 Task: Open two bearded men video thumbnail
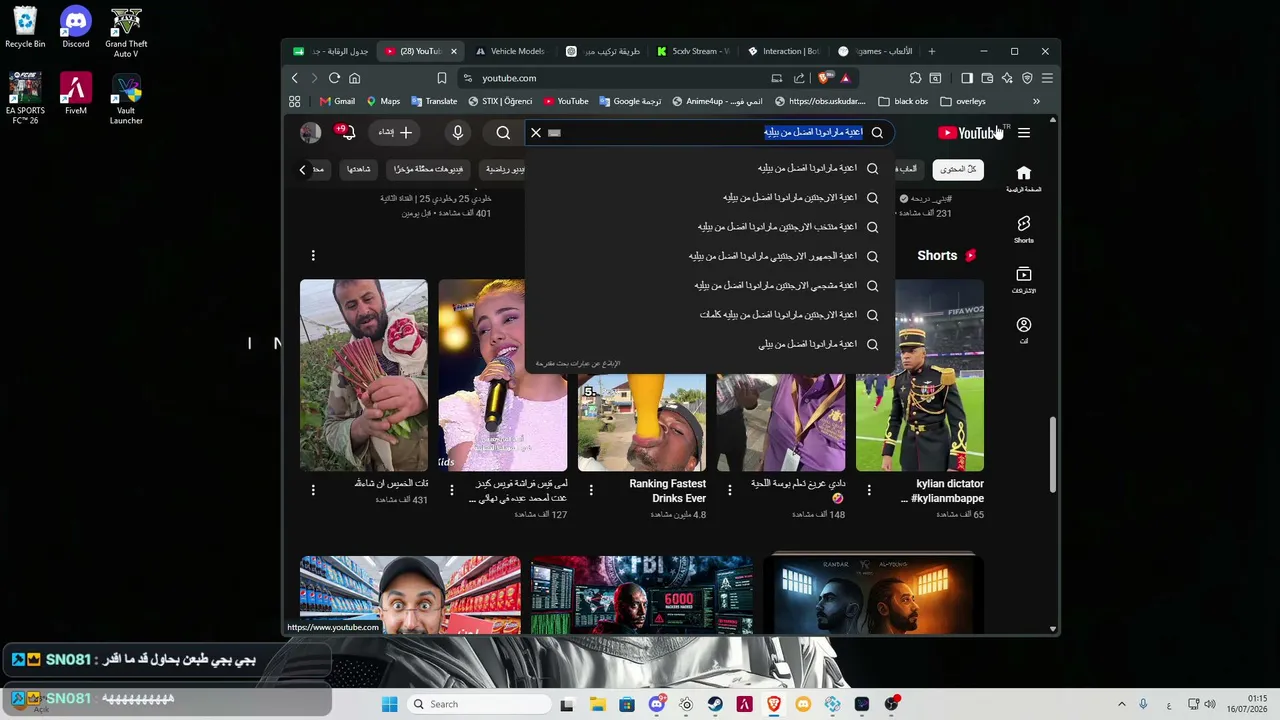[873, 595]
